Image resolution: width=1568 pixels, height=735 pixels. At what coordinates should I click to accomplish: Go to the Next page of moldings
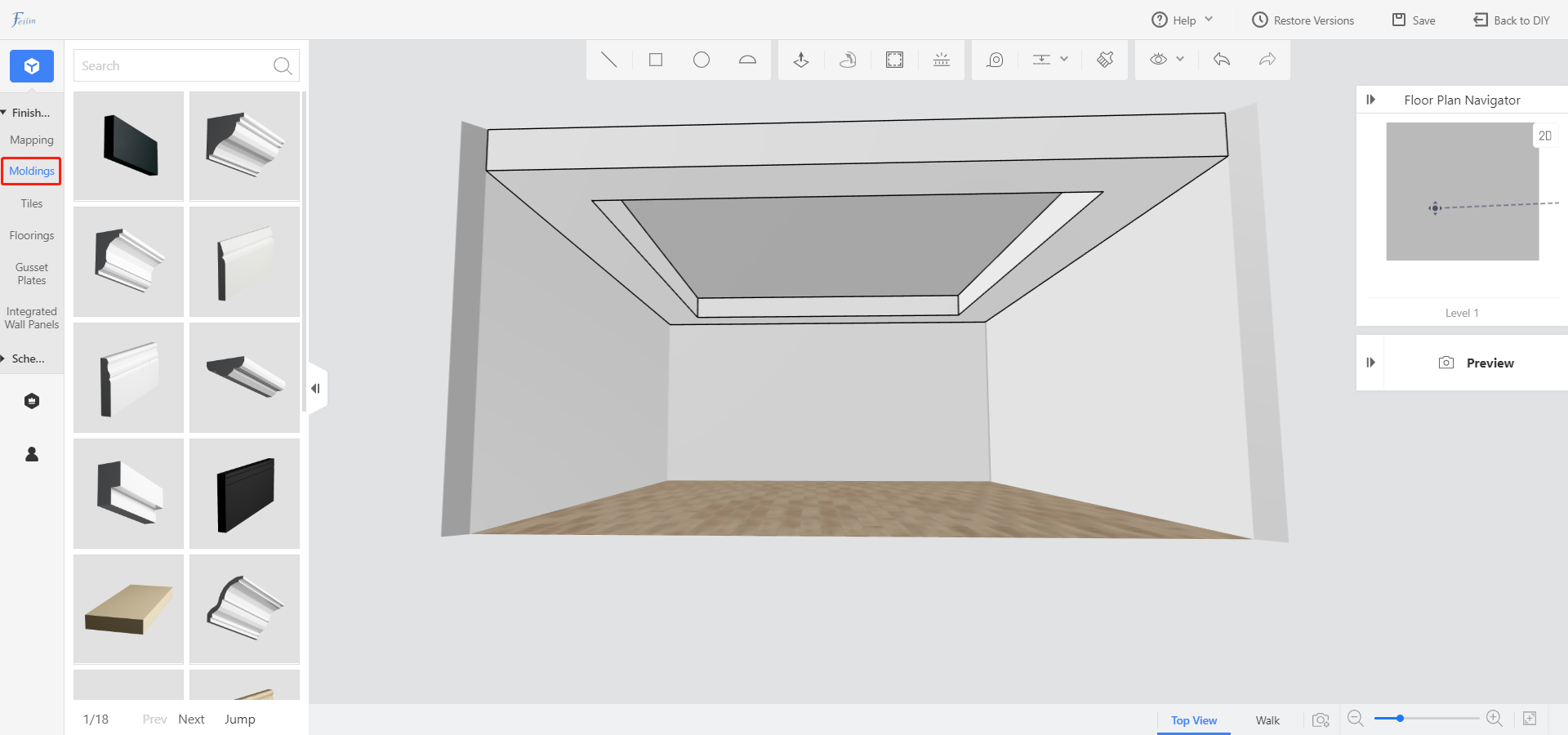pyautogui.click(x=191, y=719)
